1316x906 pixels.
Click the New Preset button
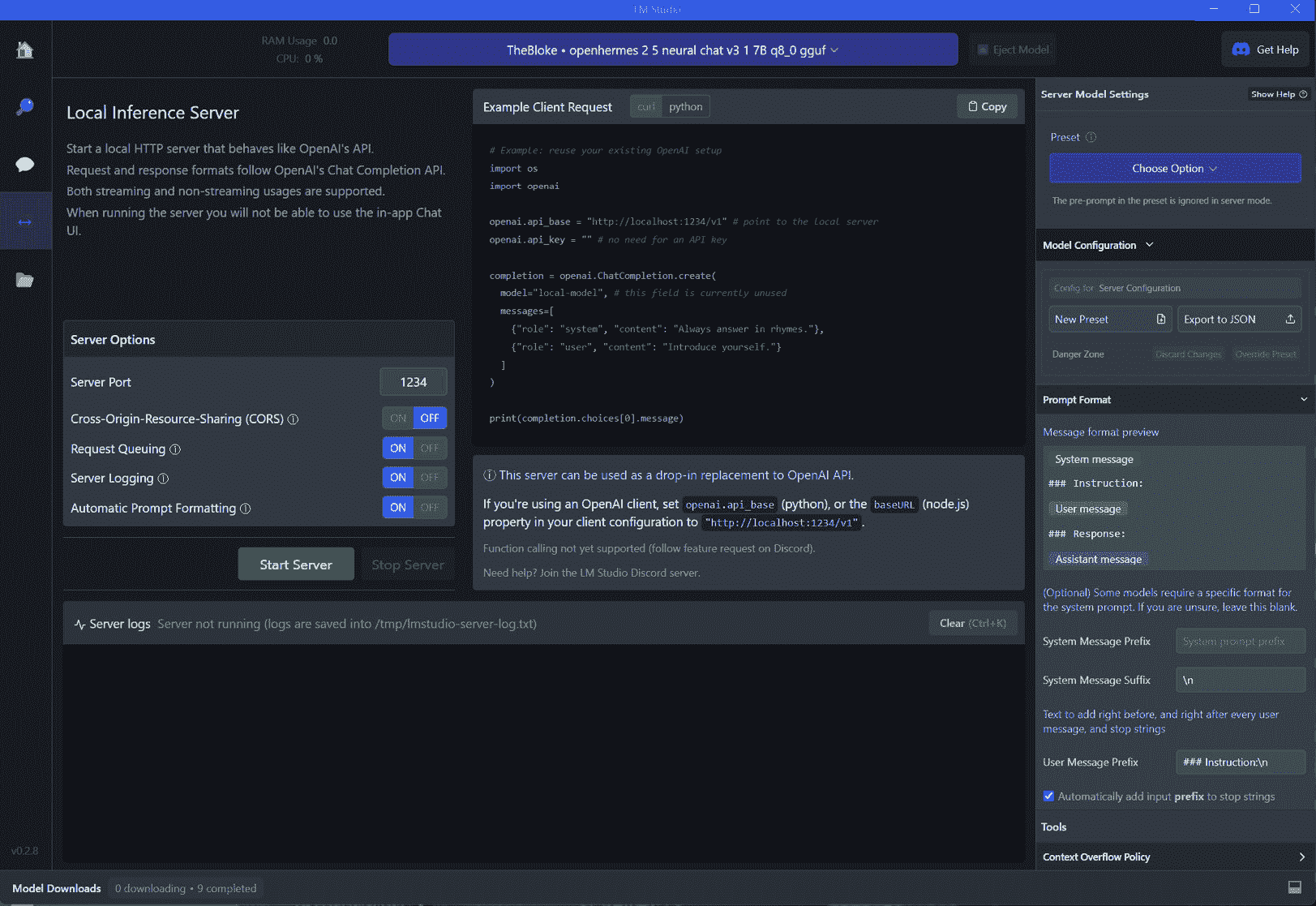tap(1110, 320)
